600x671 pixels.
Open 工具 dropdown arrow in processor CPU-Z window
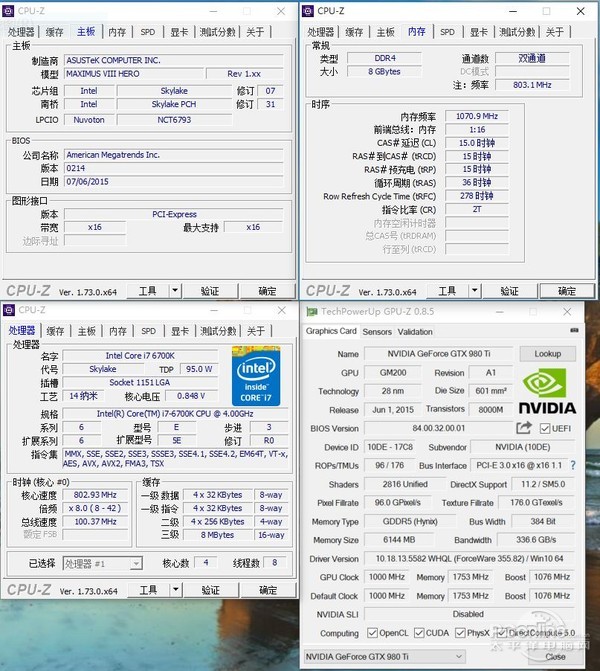point(175,590)
